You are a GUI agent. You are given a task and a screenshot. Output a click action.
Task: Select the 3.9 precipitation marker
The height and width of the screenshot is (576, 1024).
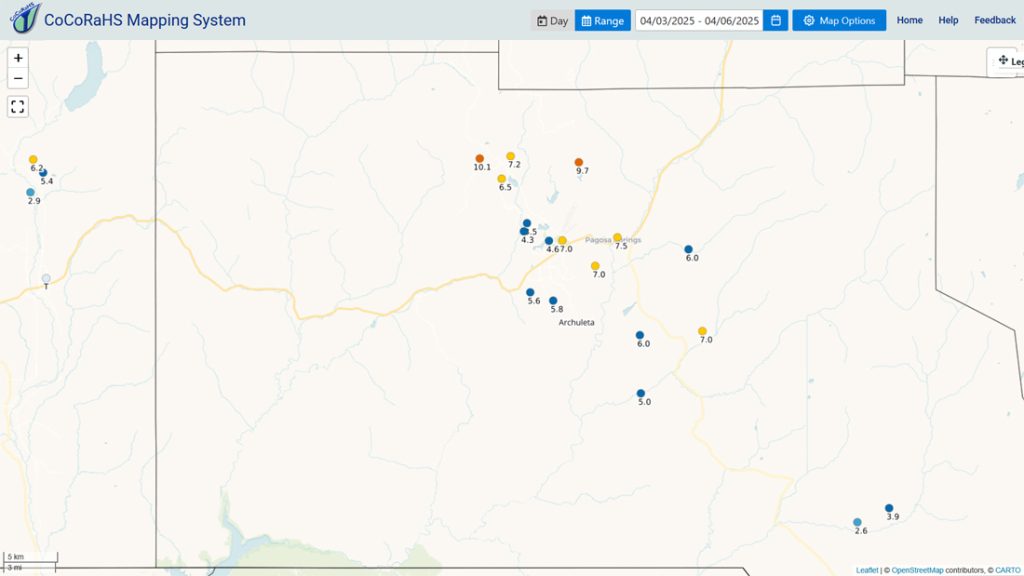point(889,508)
